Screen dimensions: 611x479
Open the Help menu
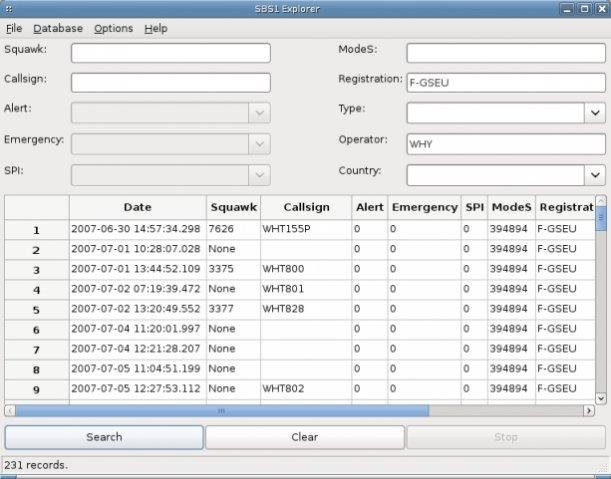click(x=156, y=28)
